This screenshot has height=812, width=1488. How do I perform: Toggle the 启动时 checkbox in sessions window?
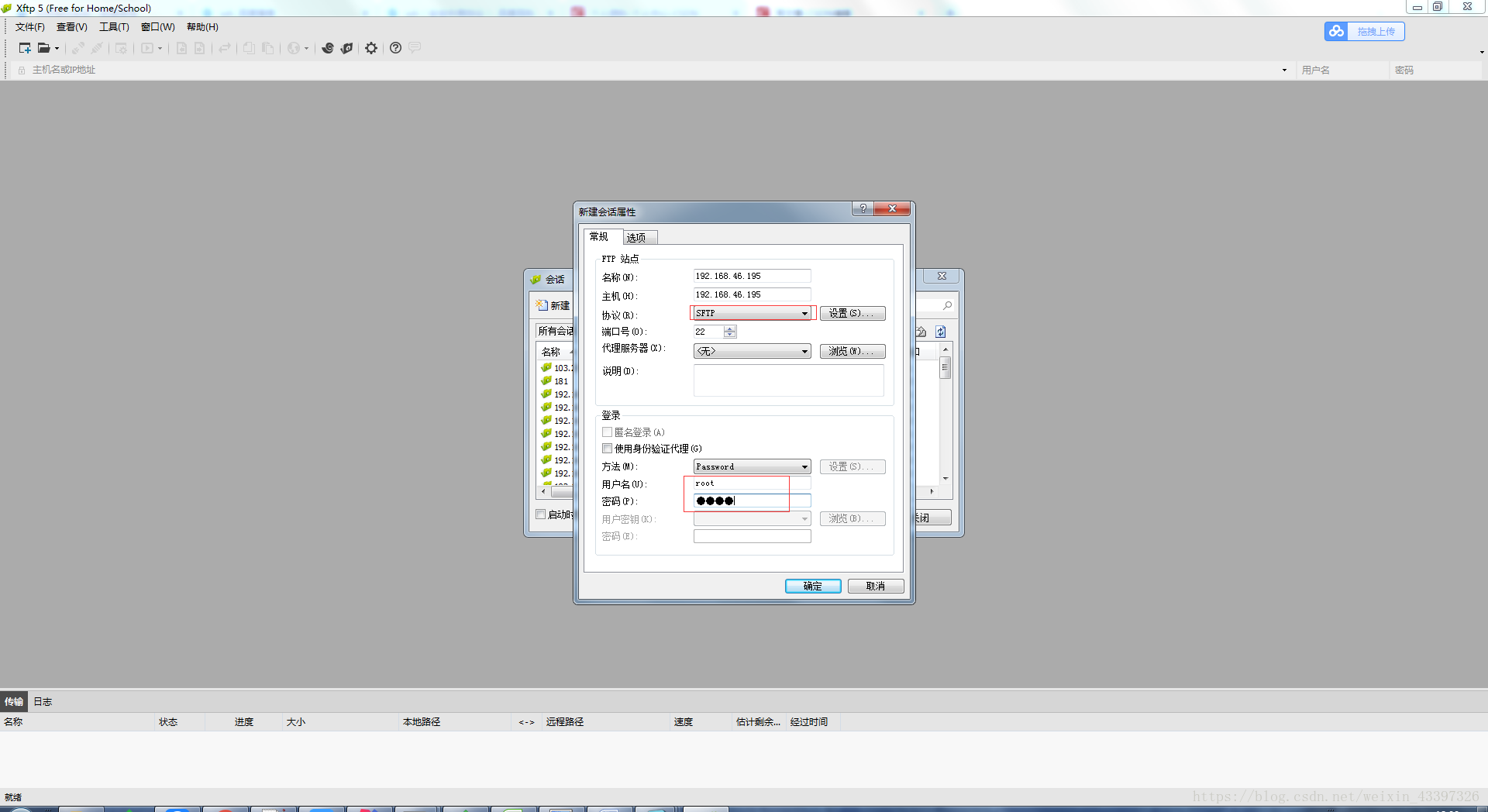(541, 514)
